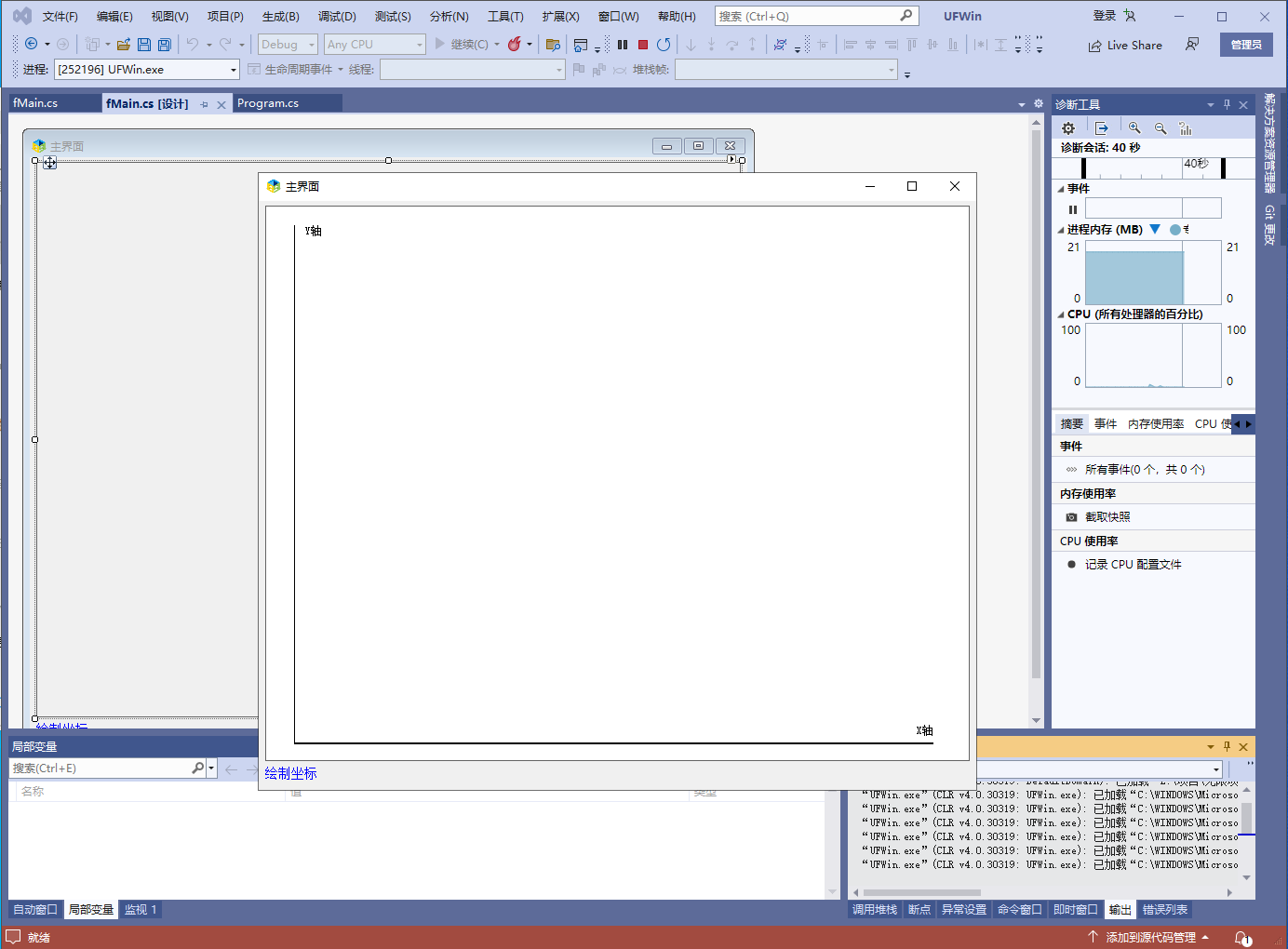The image size is (1288, 949).
Task: Click the 搜索 (Ctrl+Q) search box
Action: tap(816, 16)
